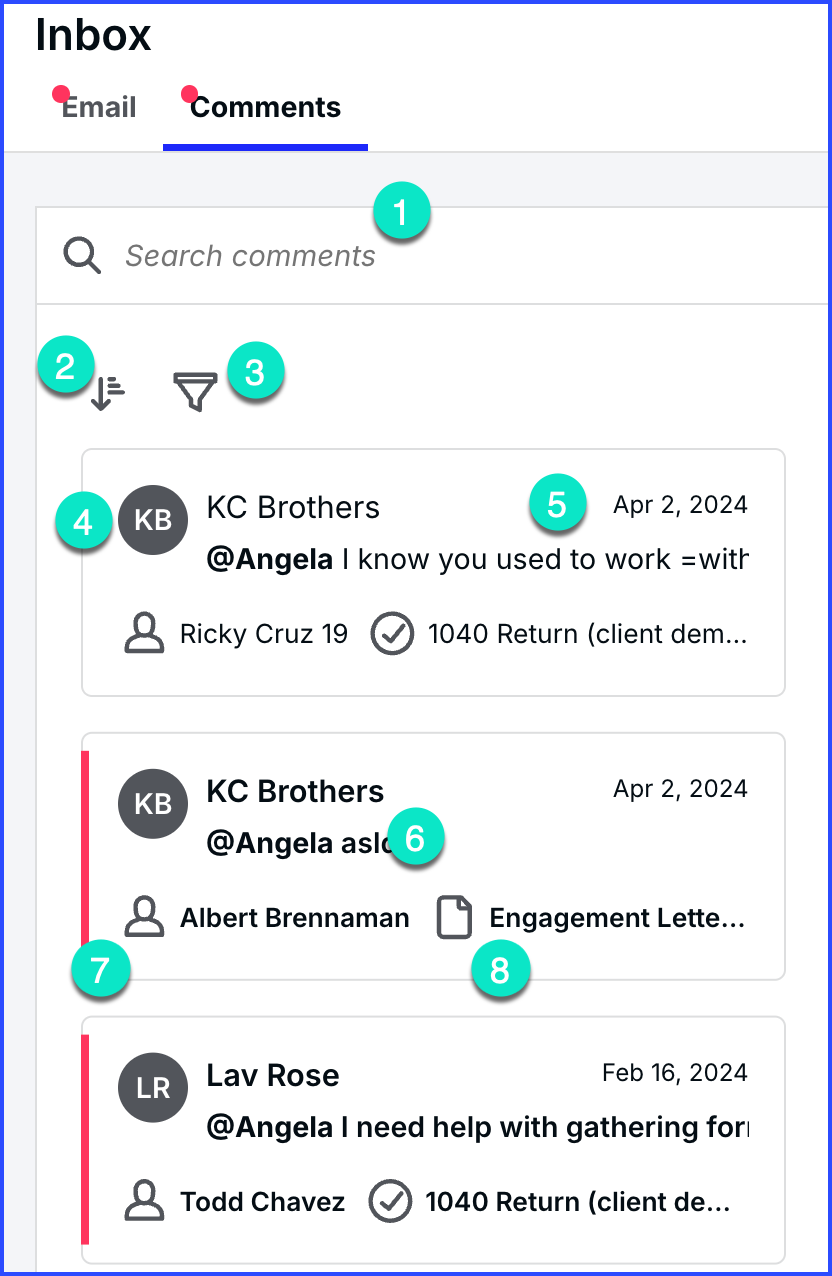
Task: Click the LR avatar for Lav Rose
Action: tap(153, 1088)
